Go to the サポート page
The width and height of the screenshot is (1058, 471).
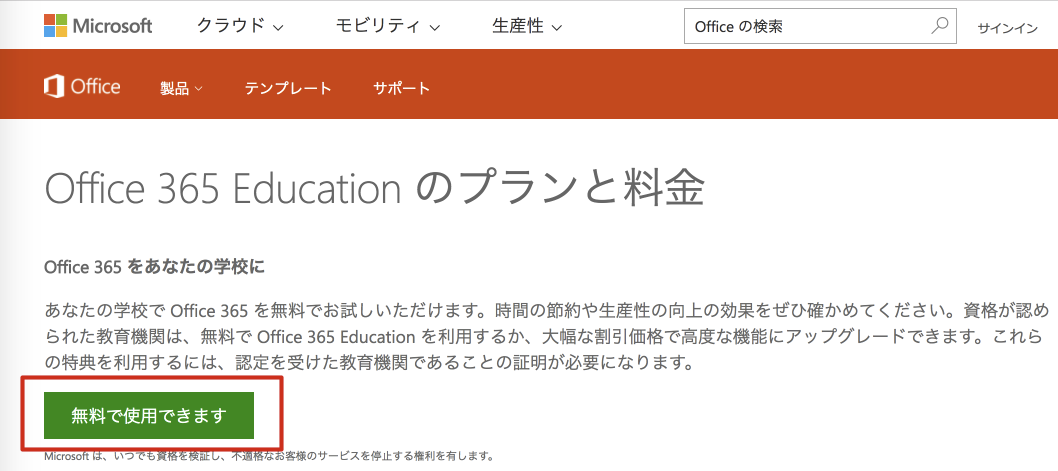(x=401, y=88)
